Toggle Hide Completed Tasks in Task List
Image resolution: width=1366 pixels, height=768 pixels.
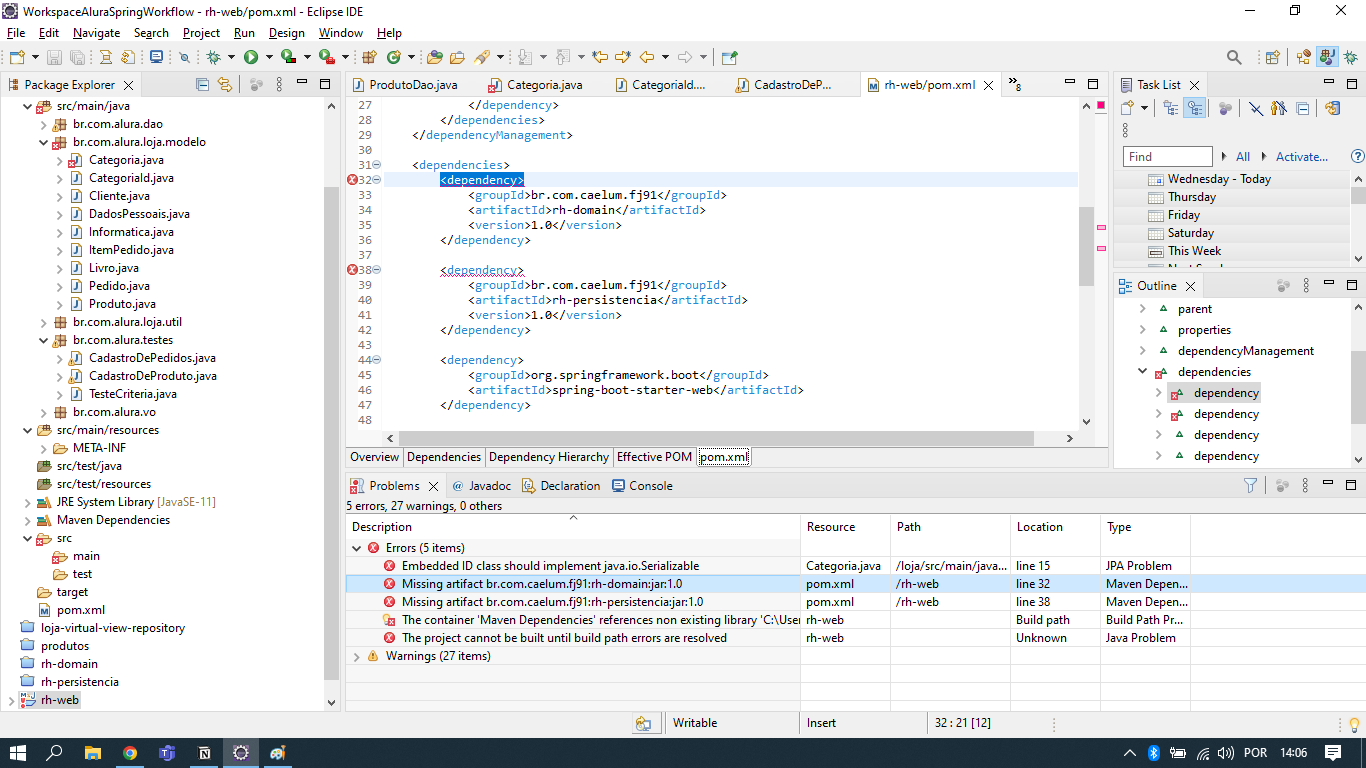point(1258,108)
